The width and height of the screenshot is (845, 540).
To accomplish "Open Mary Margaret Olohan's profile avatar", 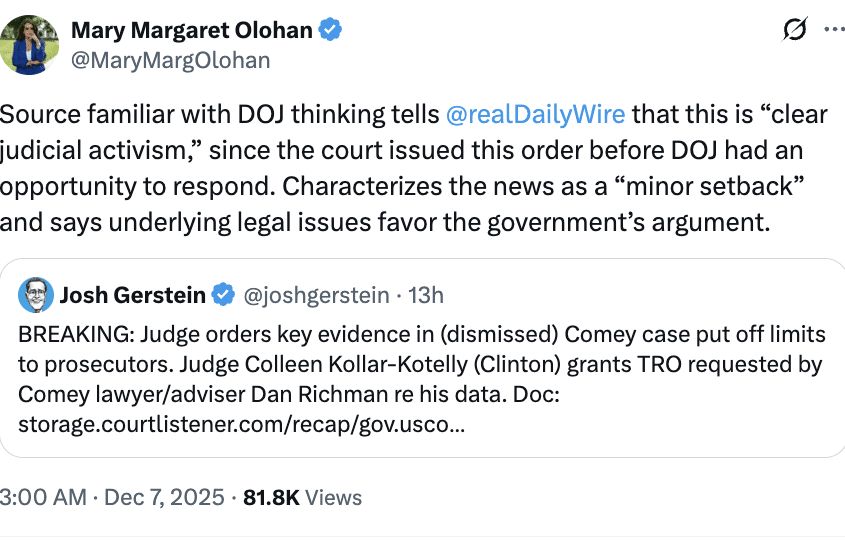I will pyautogui.click(x=30, y=45).
